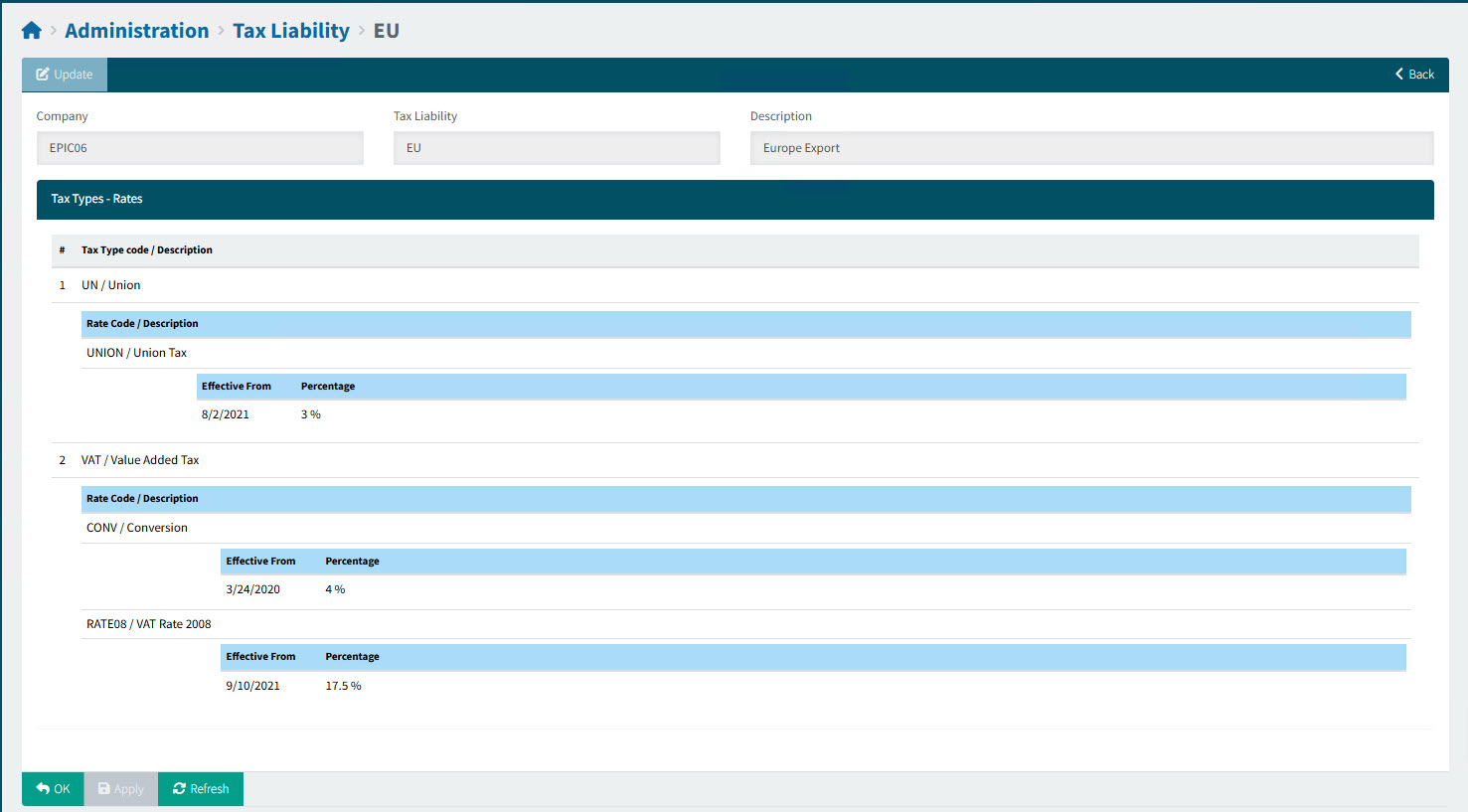The width and height of the screenshot is (1468, 812).
Task: Select the edit pencil icon on Update button
Action: click(42, 74)
